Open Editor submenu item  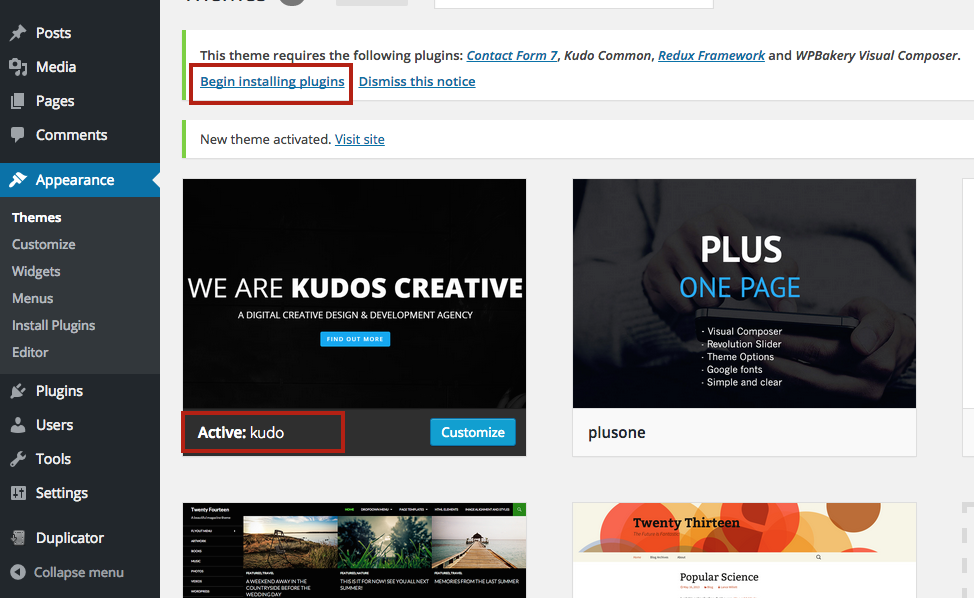pyautogui.click(x=30, y=353)
